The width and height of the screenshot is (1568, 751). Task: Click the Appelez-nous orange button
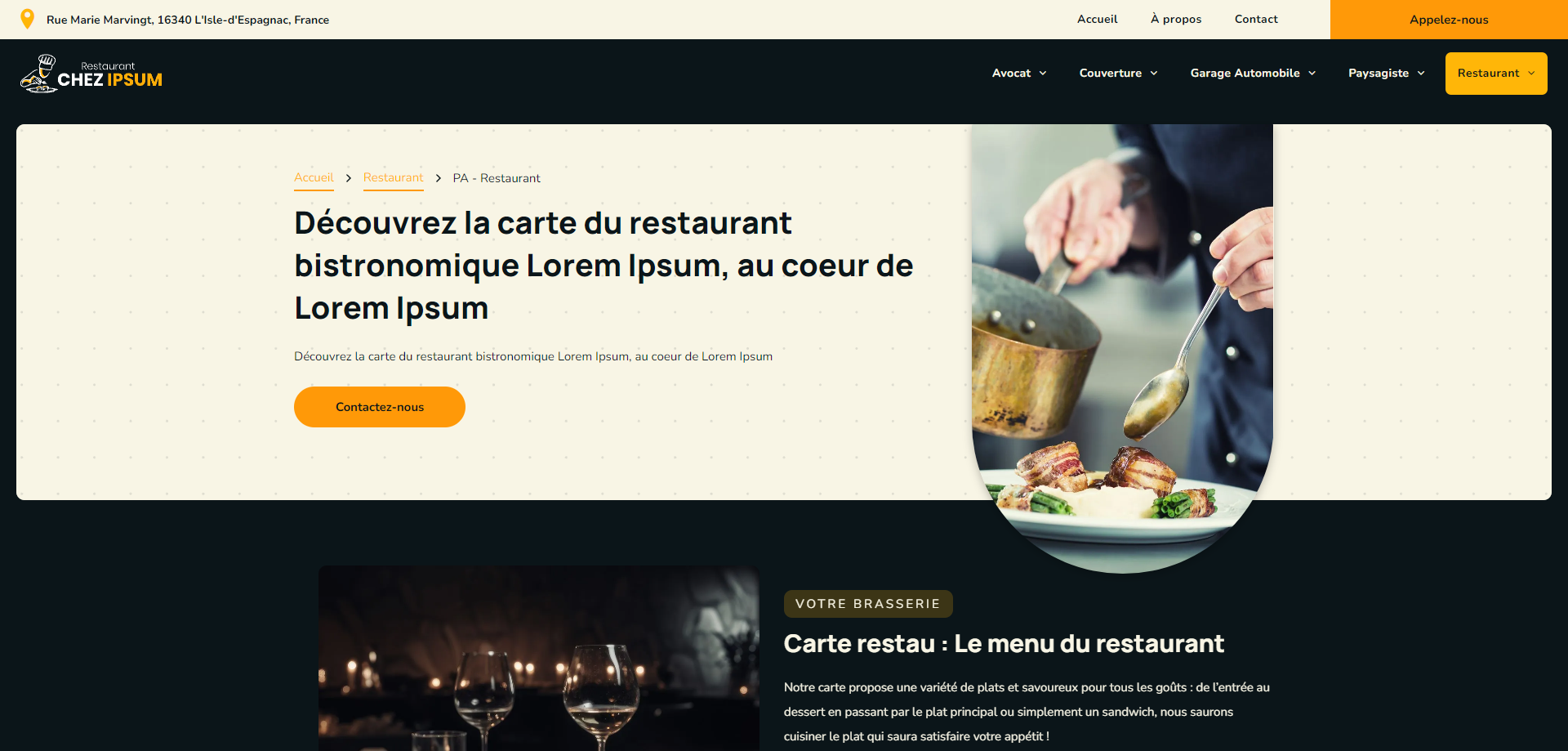click(1449, 20)
